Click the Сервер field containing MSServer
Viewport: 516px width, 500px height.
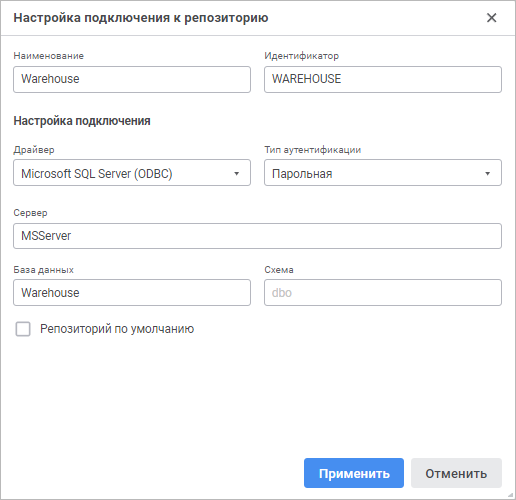pyautogui.click(x=257, y=236)
